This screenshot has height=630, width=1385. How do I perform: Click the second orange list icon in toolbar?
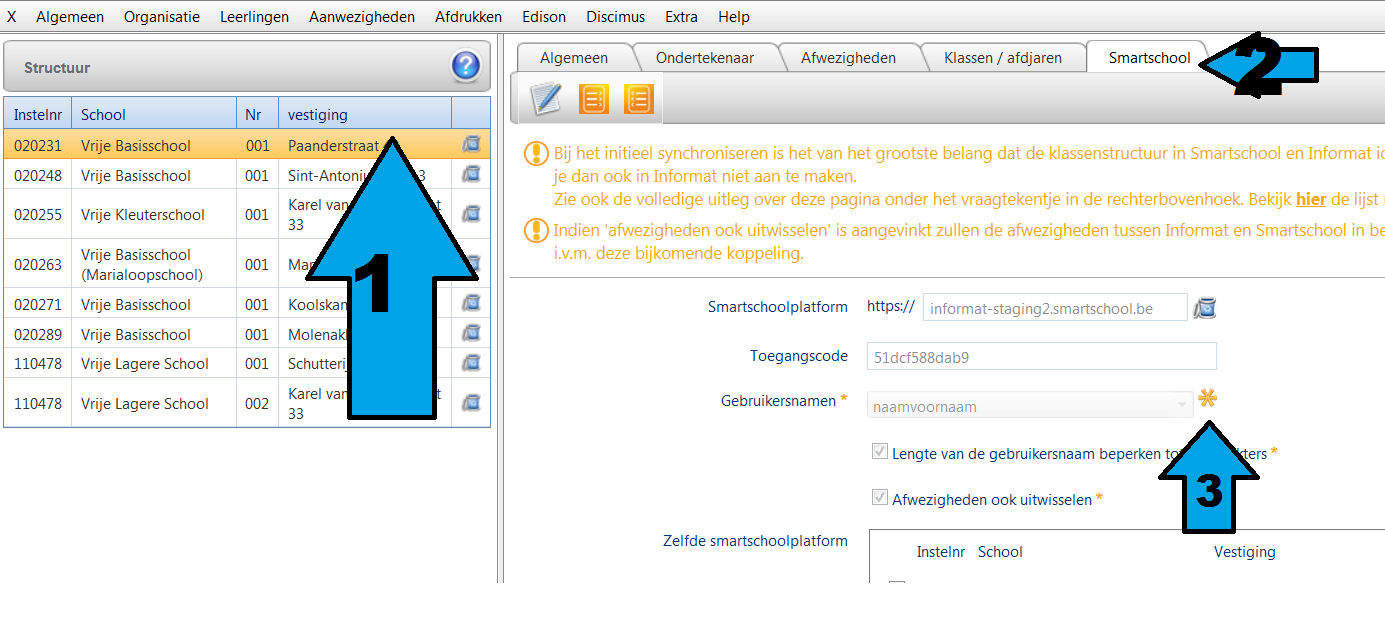click(638, 98)
